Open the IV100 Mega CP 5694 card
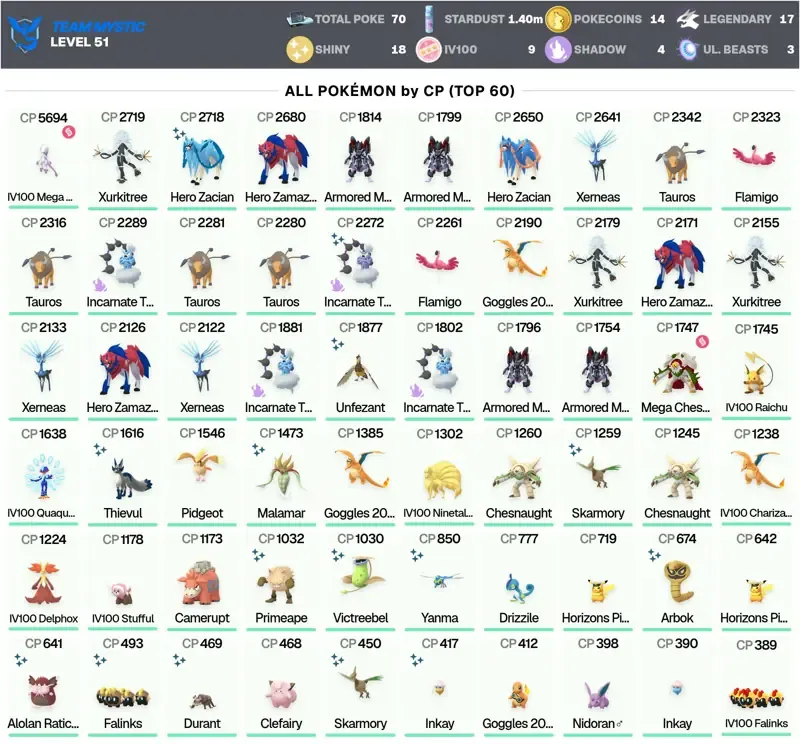The height and width of the screenshot is (744, 800). click(43, 159)
